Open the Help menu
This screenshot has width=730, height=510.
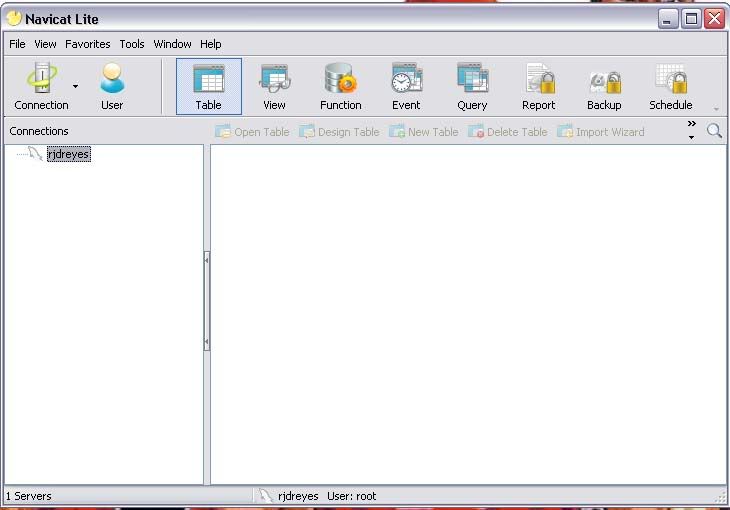tap(210, 44)
